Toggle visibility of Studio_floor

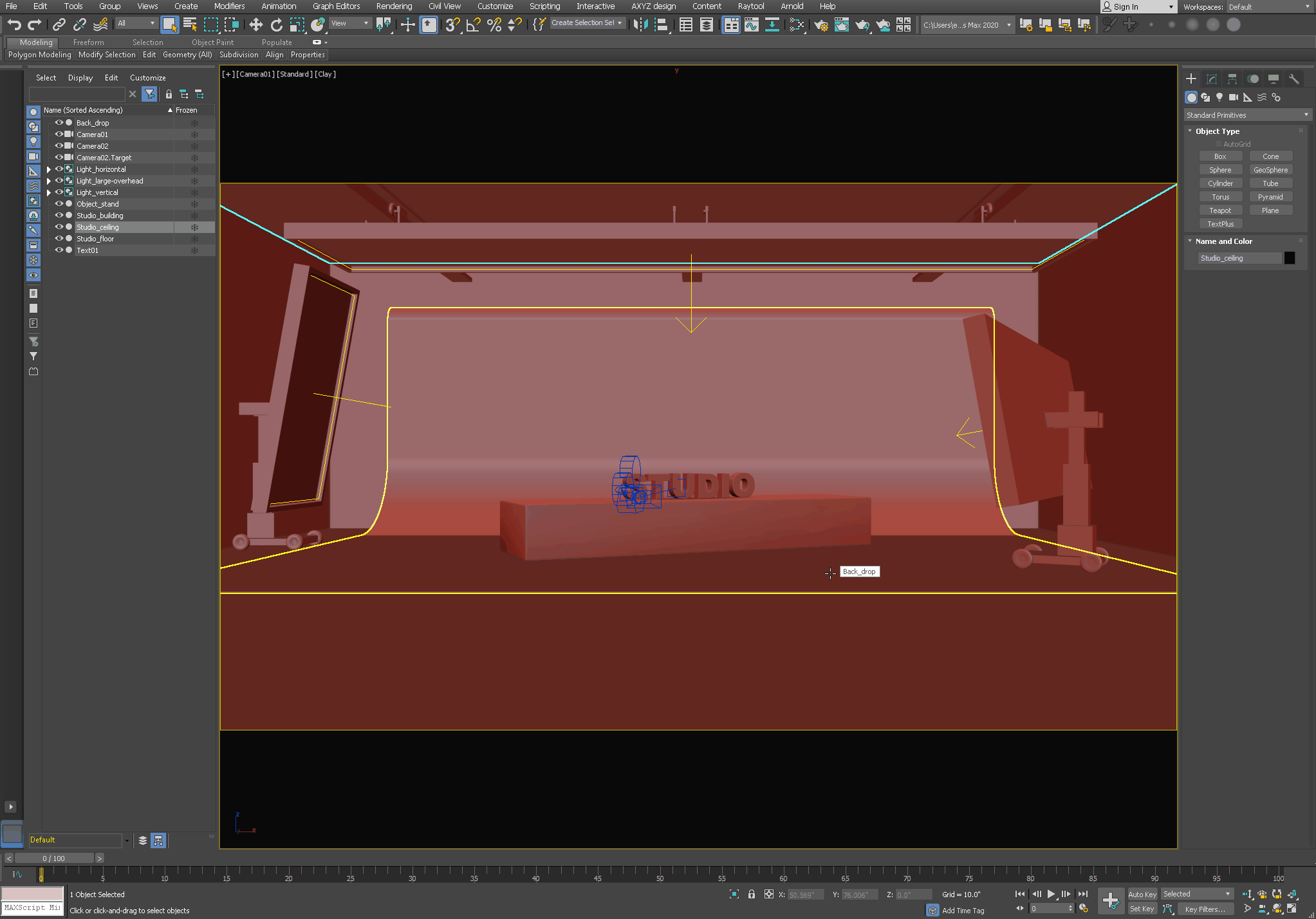[59, 238]
